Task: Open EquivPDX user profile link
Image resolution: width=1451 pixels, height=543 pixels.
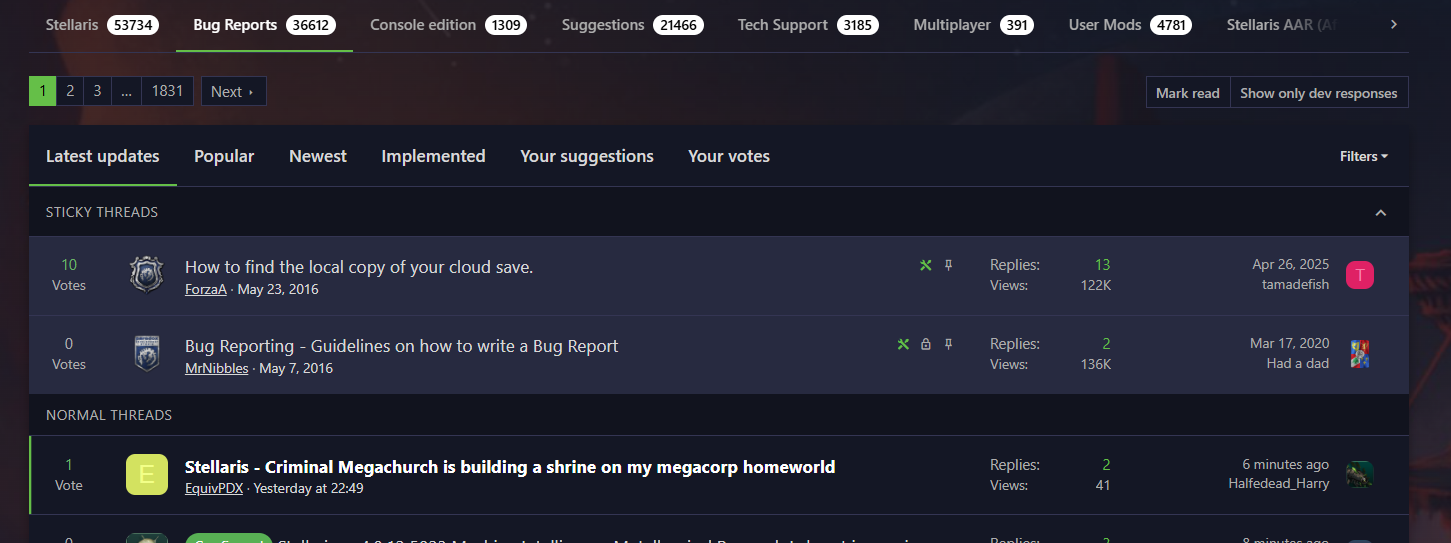Action: pyautogui.click(x=214, y=489)
